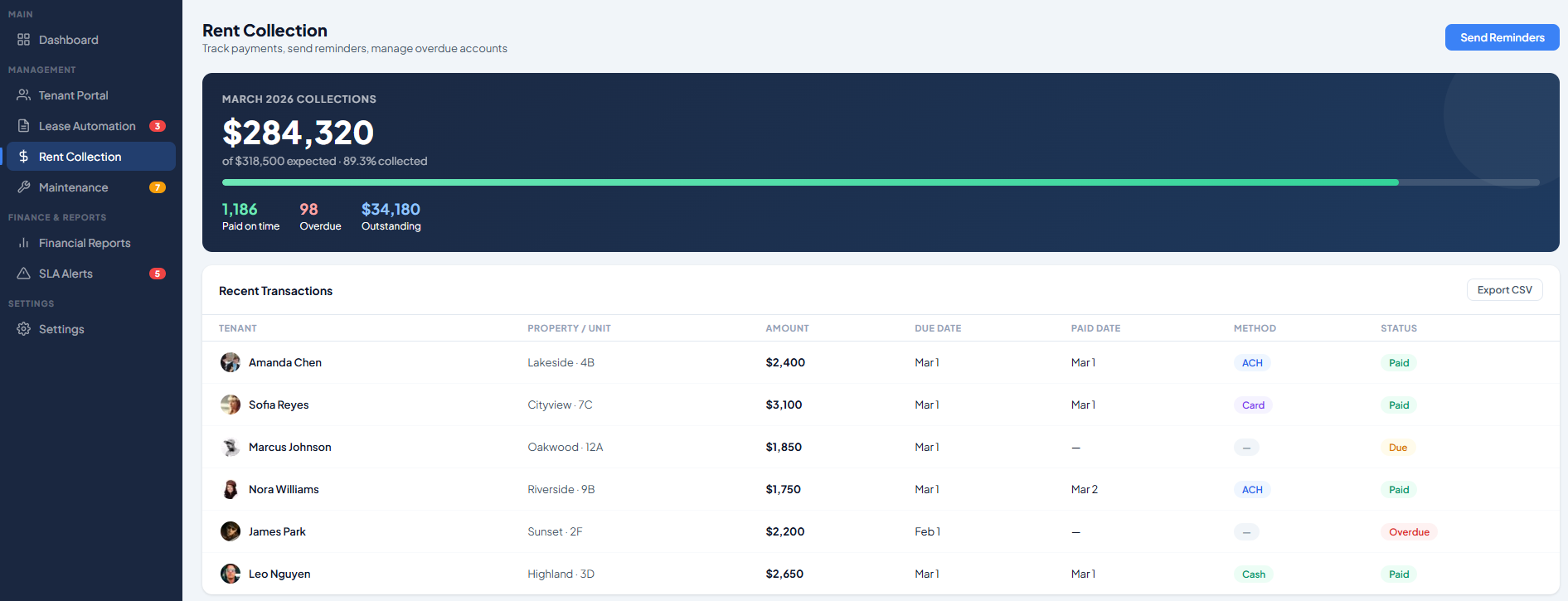The width and height of the screenshot is (1568, 601).
Task: Sort by the Amount column header
Action: pyautogui.click(x=787, y=328)
